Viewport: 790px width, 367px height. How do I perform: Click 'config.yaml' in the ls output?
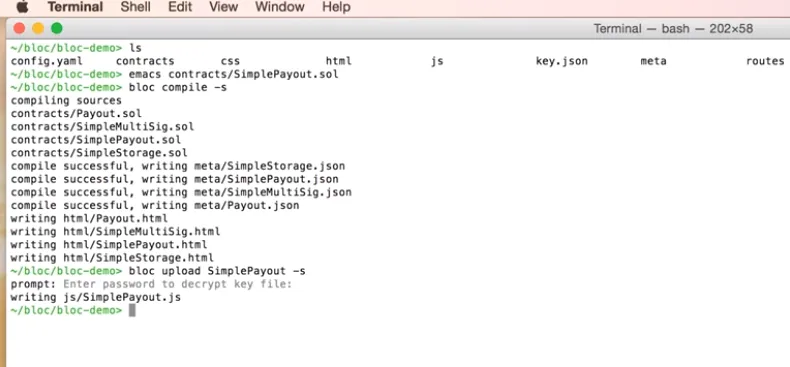pos(47,62)
